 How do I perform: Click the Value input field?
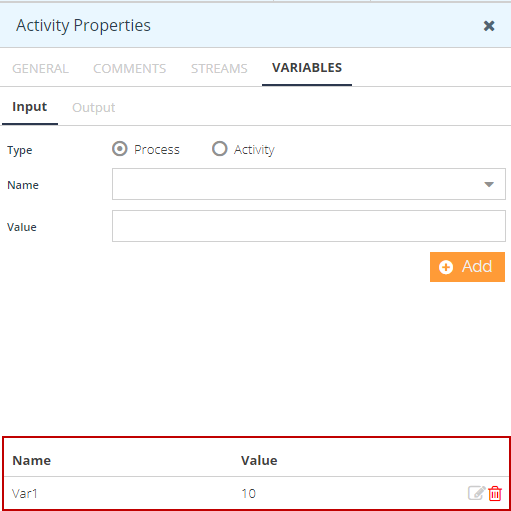click(x=309, y=226)
